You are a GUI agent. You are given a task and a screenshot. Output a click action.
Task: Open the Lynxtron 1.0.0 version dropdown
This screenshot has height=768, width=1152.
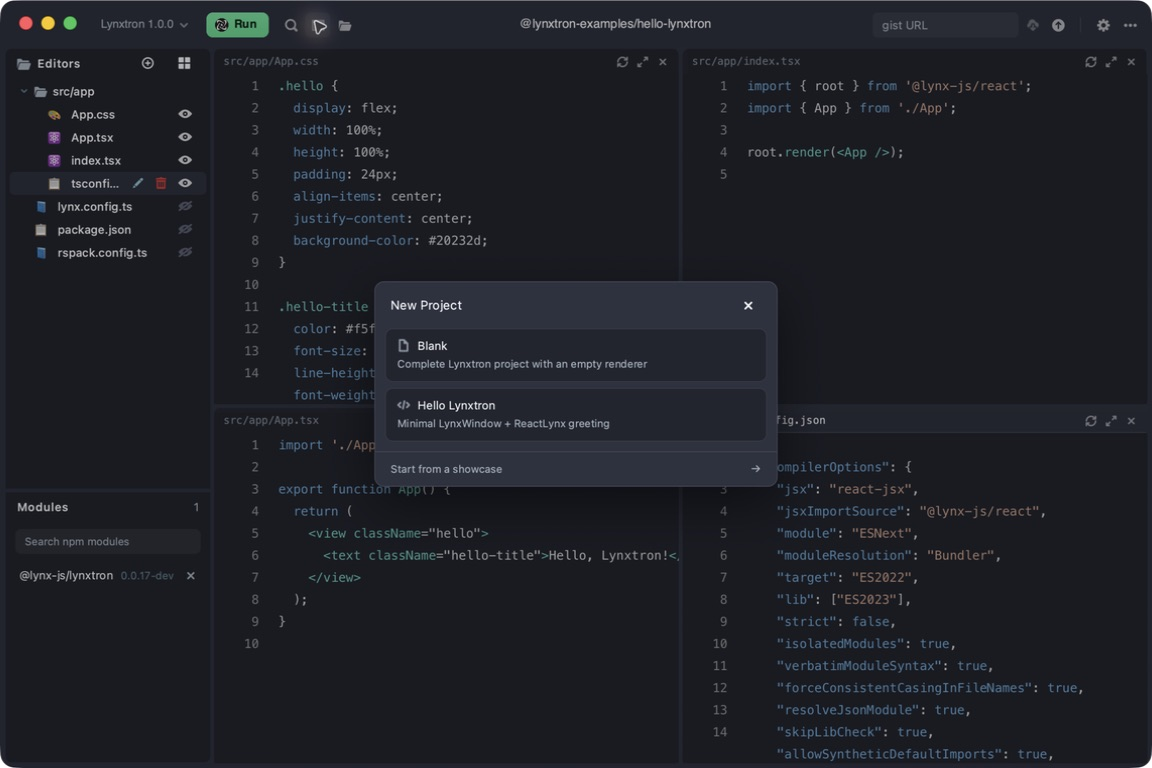tap(144, 24)
